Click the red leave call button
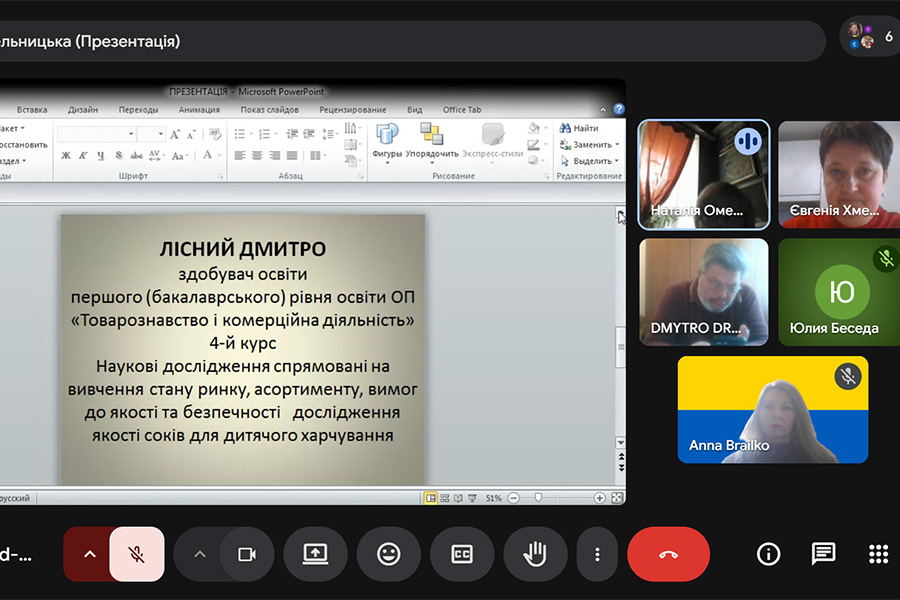 pos(668,554)
